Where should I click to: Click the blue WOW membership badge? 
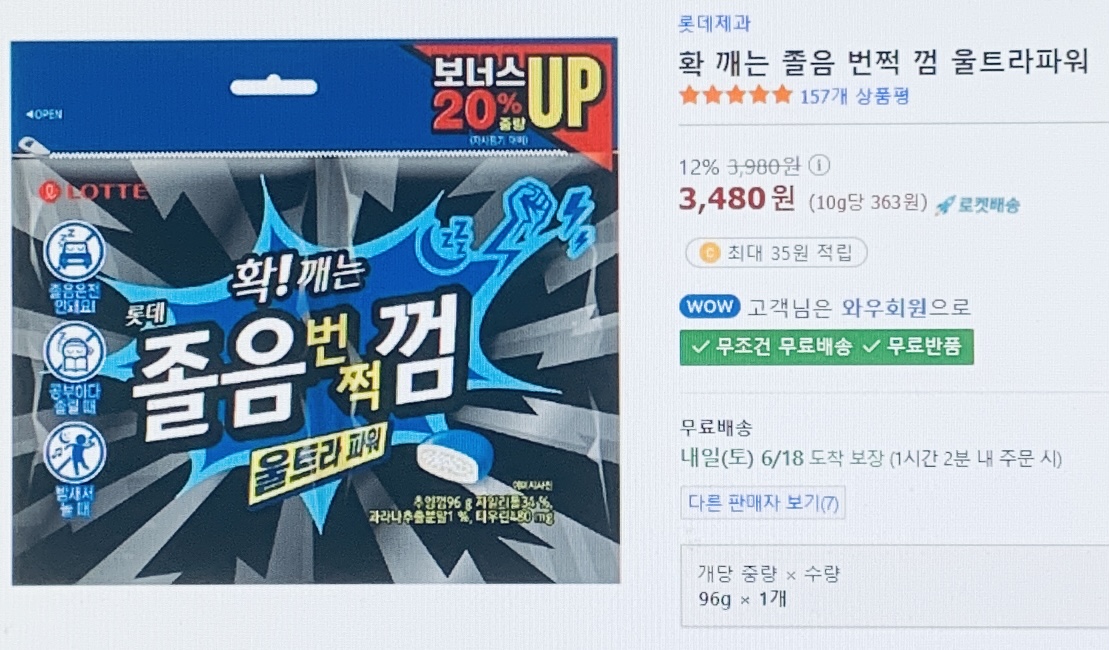(x=710, y=306)
